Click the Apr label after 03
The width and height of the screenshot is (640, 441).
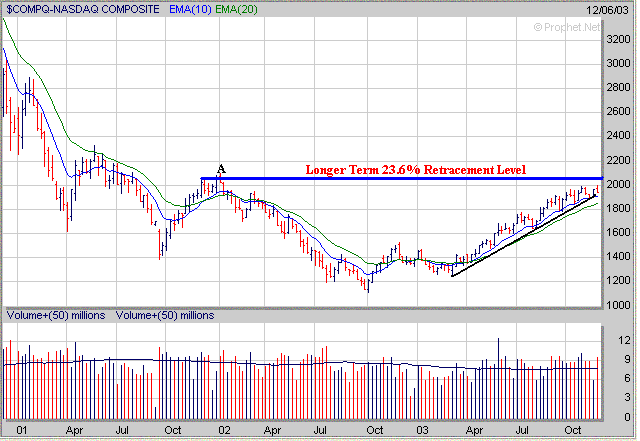pos(474,430)
